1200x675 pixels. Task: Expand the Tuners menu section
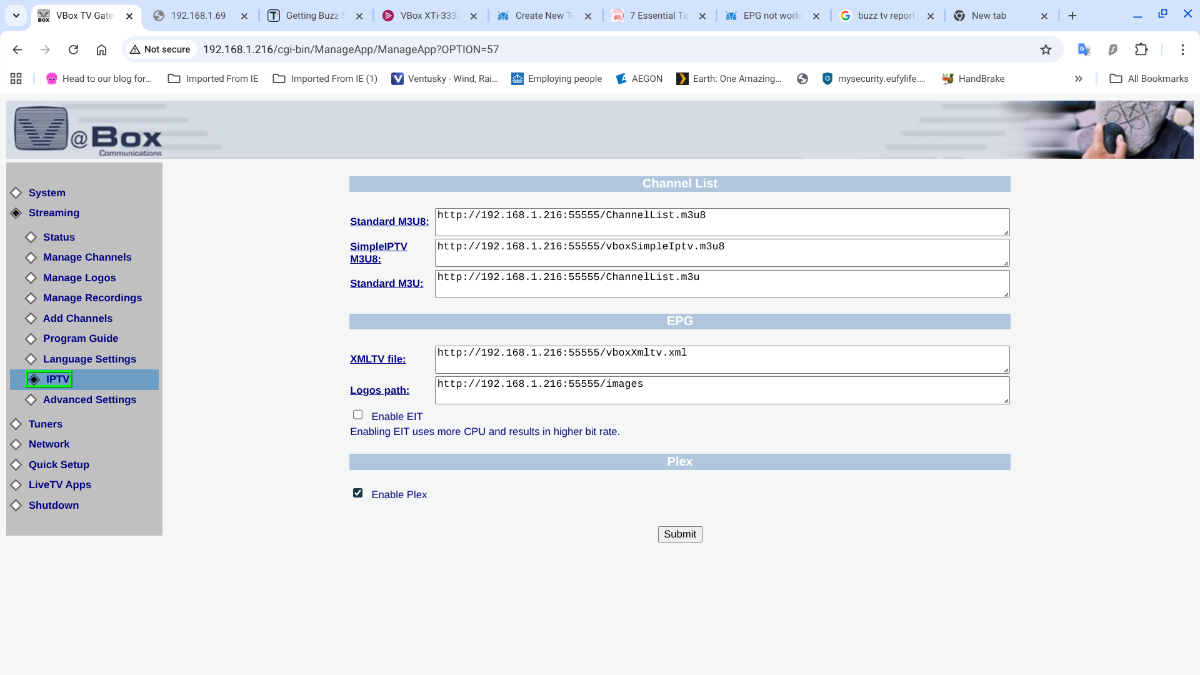45,424
